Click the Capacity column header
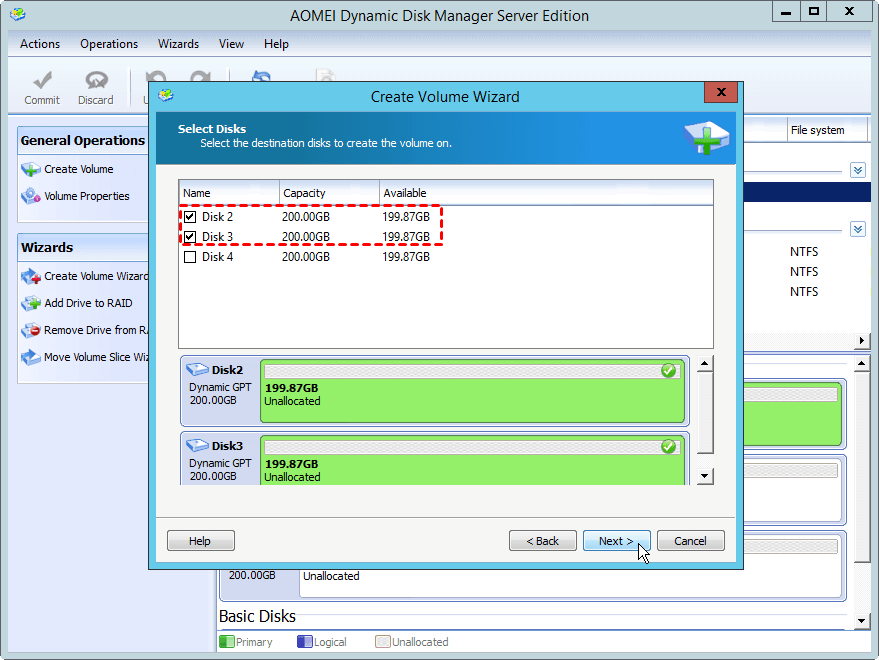 [329, 193]
